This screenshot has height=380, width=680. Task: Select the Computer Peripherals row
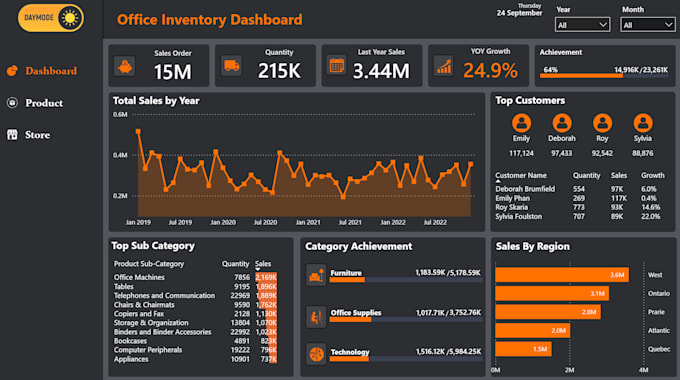click(195, 350)
